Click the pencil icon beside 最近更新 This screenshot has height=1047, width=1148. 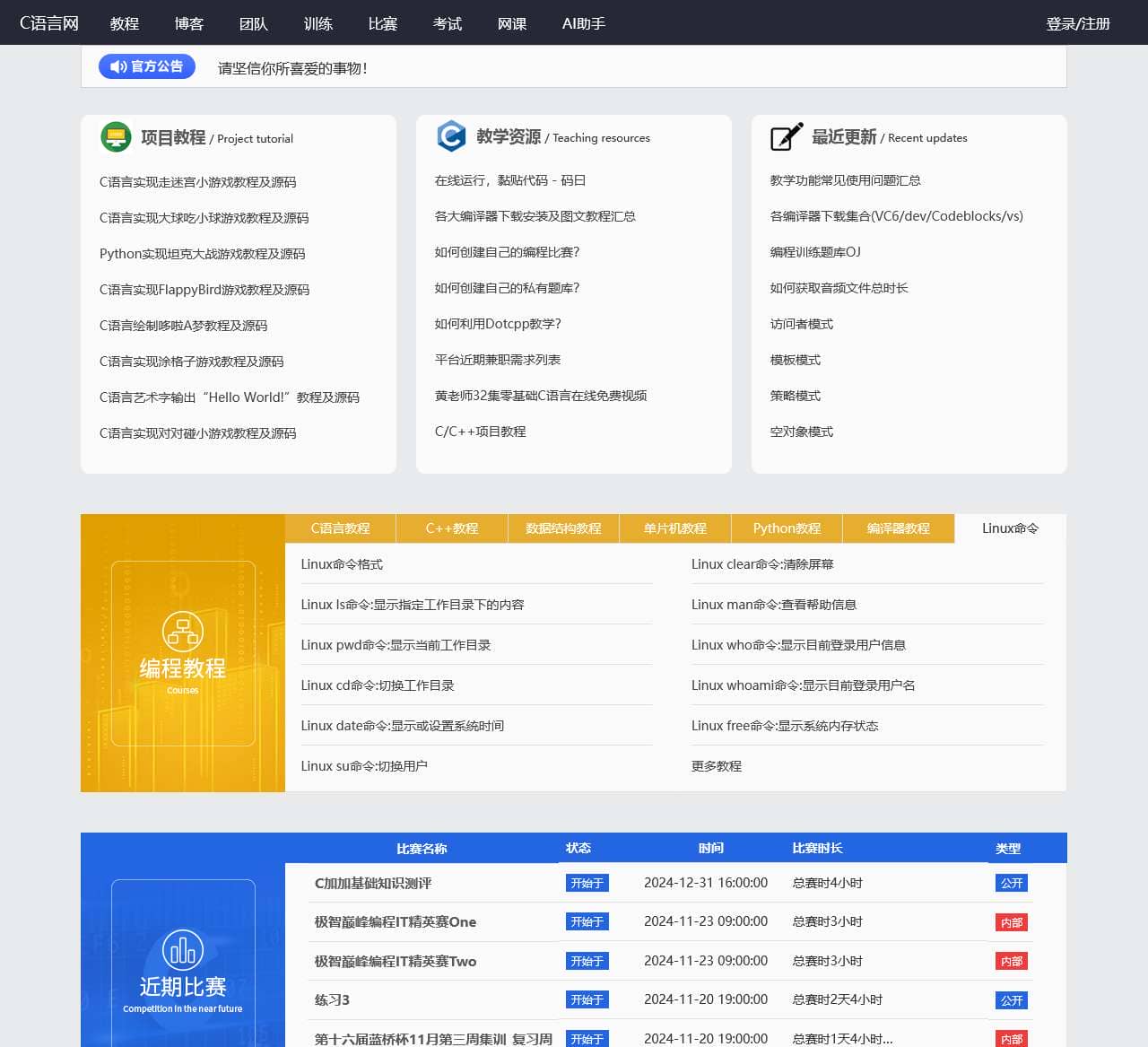(x=785, y=136)
